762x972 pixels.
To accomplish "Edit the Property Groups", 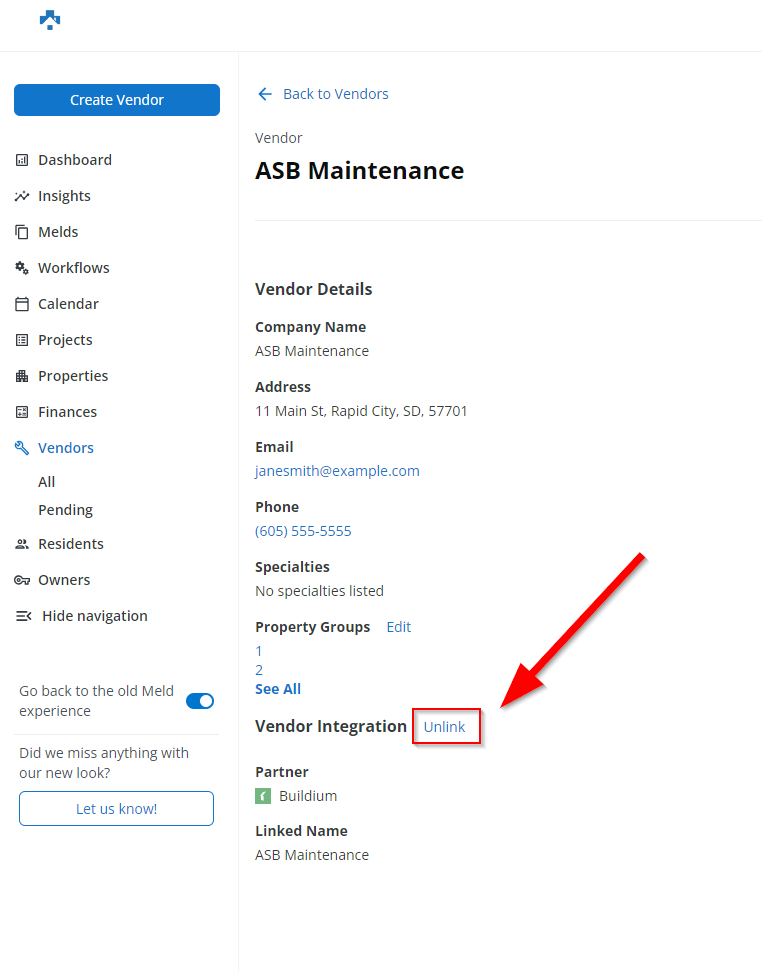I will [x=399, y=627].
